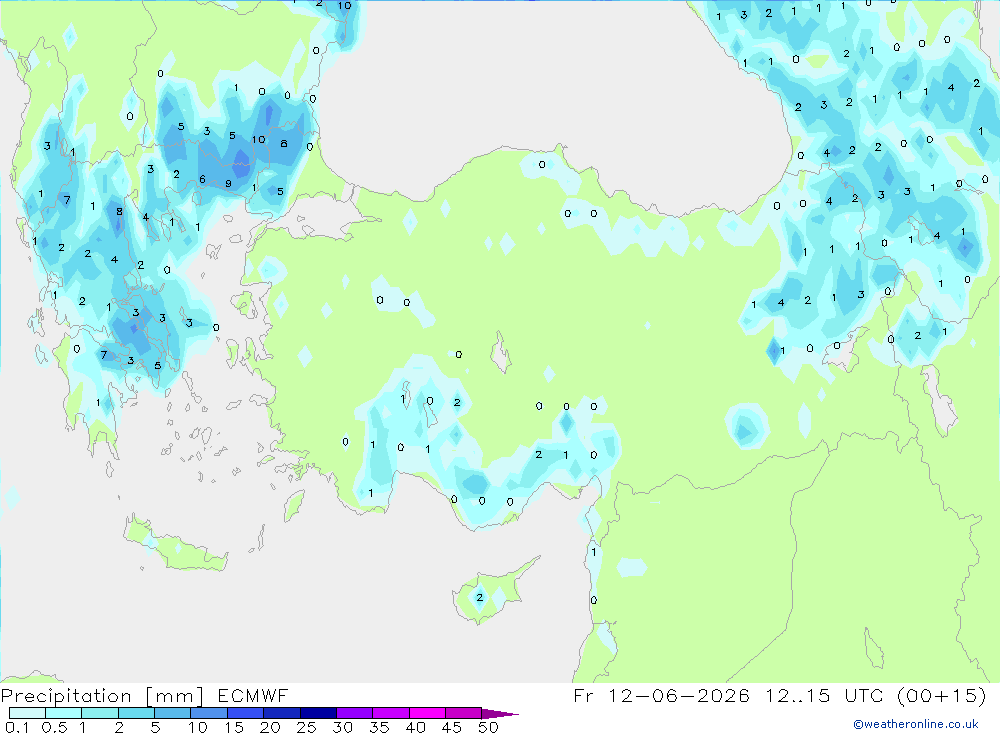Click the 35–40 mm magenta legend swatch

point(391,713)
